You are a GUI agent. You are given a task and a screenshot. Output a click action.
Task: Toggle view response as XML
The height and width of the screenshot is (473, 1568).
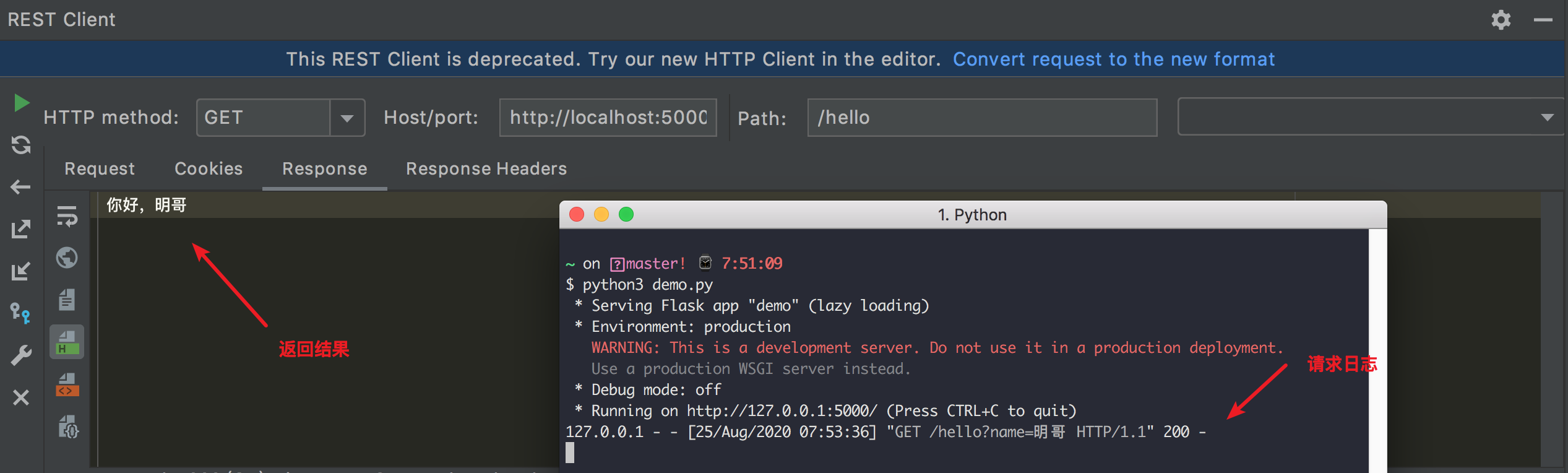(x=67, y=384)
